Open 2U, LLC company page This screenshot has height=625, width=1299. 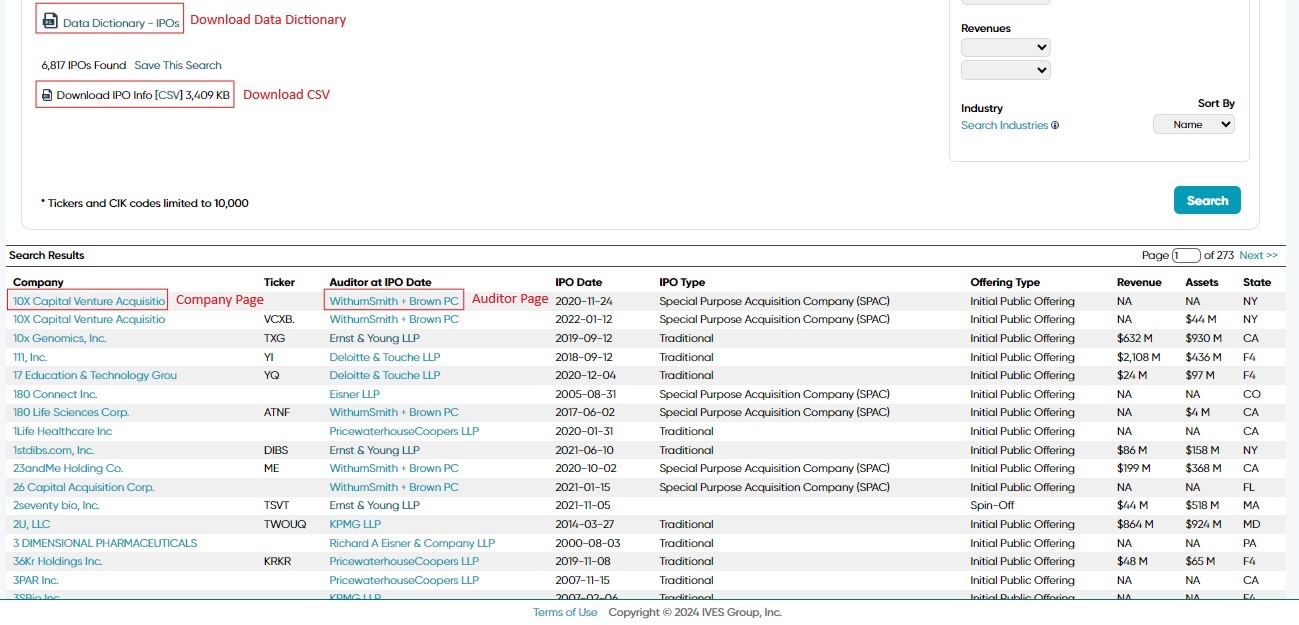[x=31, y=524]
